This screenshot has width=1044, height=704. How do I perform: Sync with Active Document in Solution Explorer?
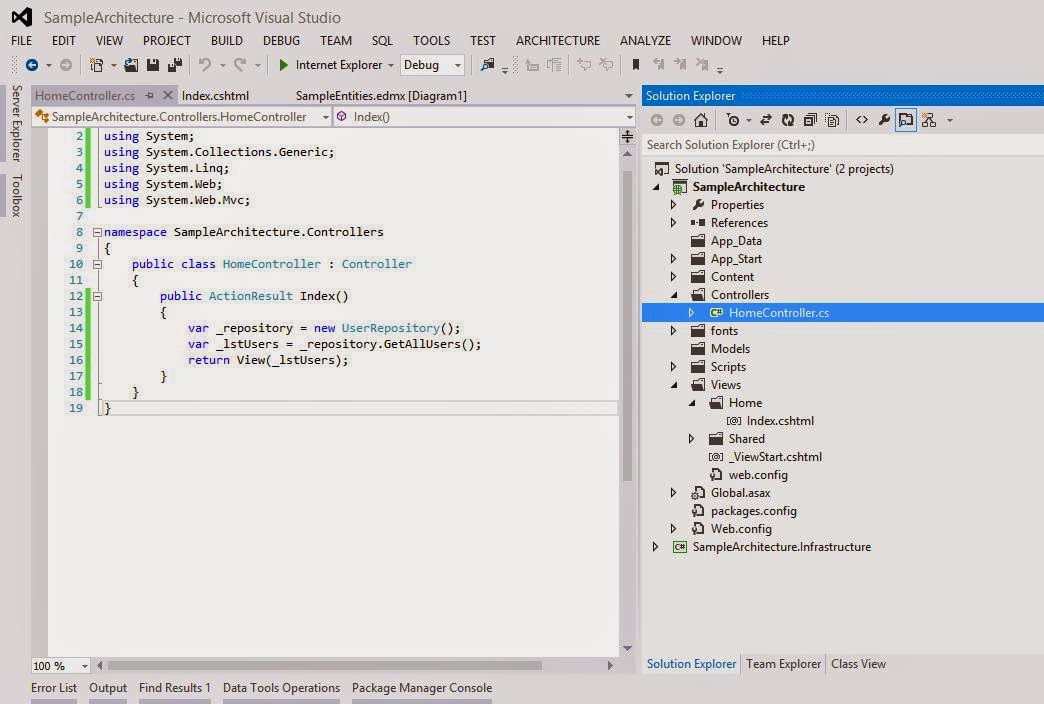tap(765, 120)
